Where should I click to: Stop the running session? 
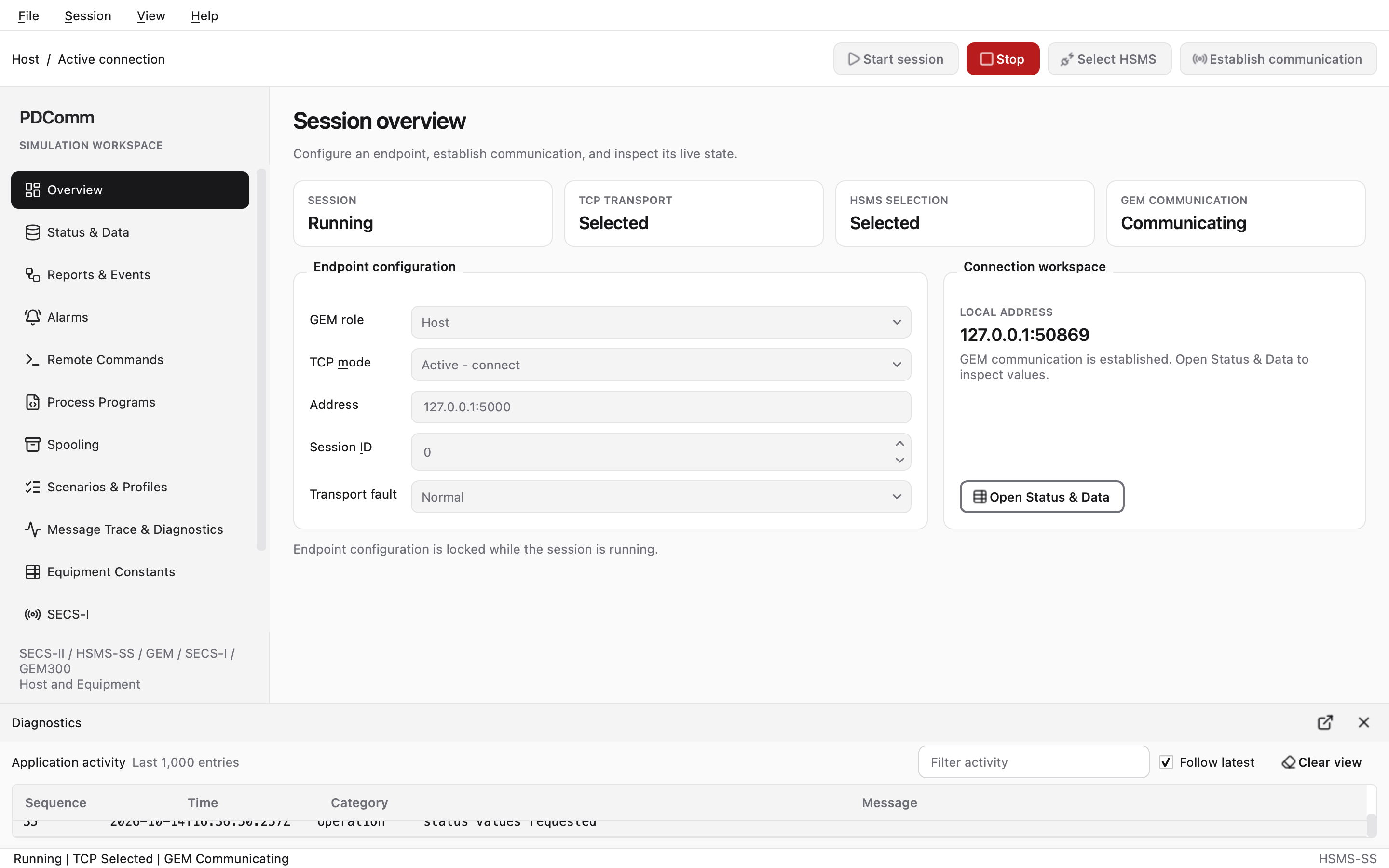[x=1002, y=58]
